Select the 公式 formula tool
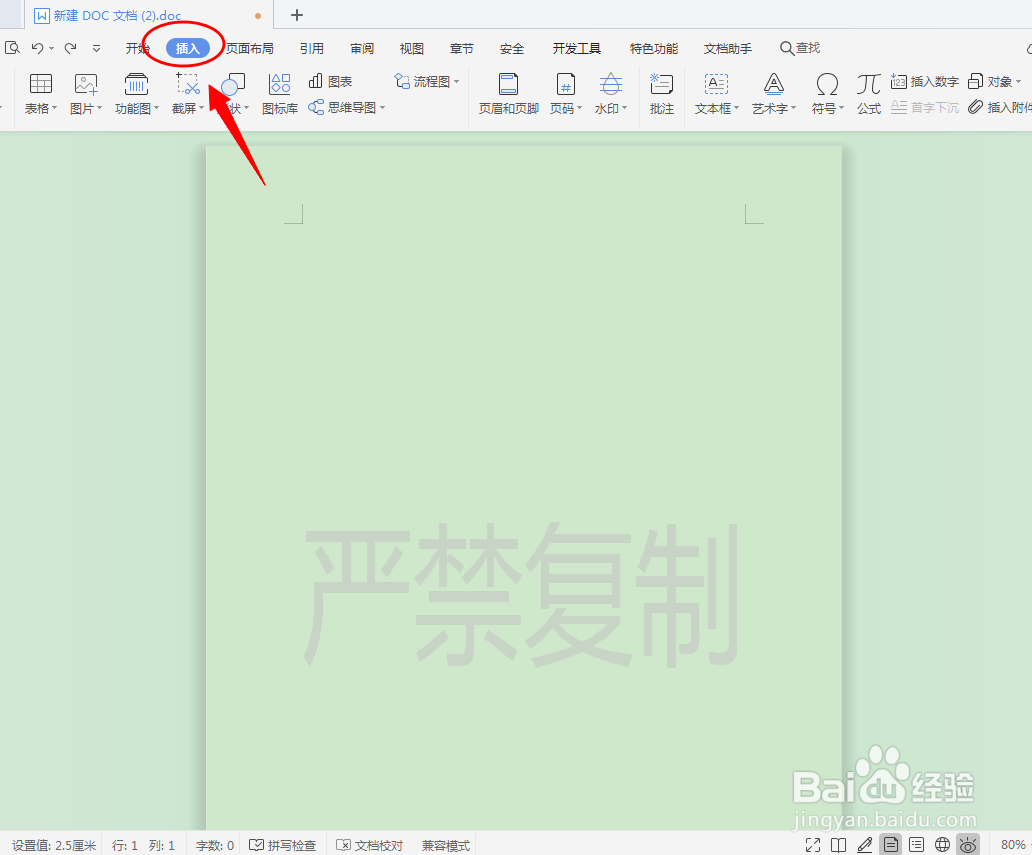1032x855 pixels. click(868, 93)
